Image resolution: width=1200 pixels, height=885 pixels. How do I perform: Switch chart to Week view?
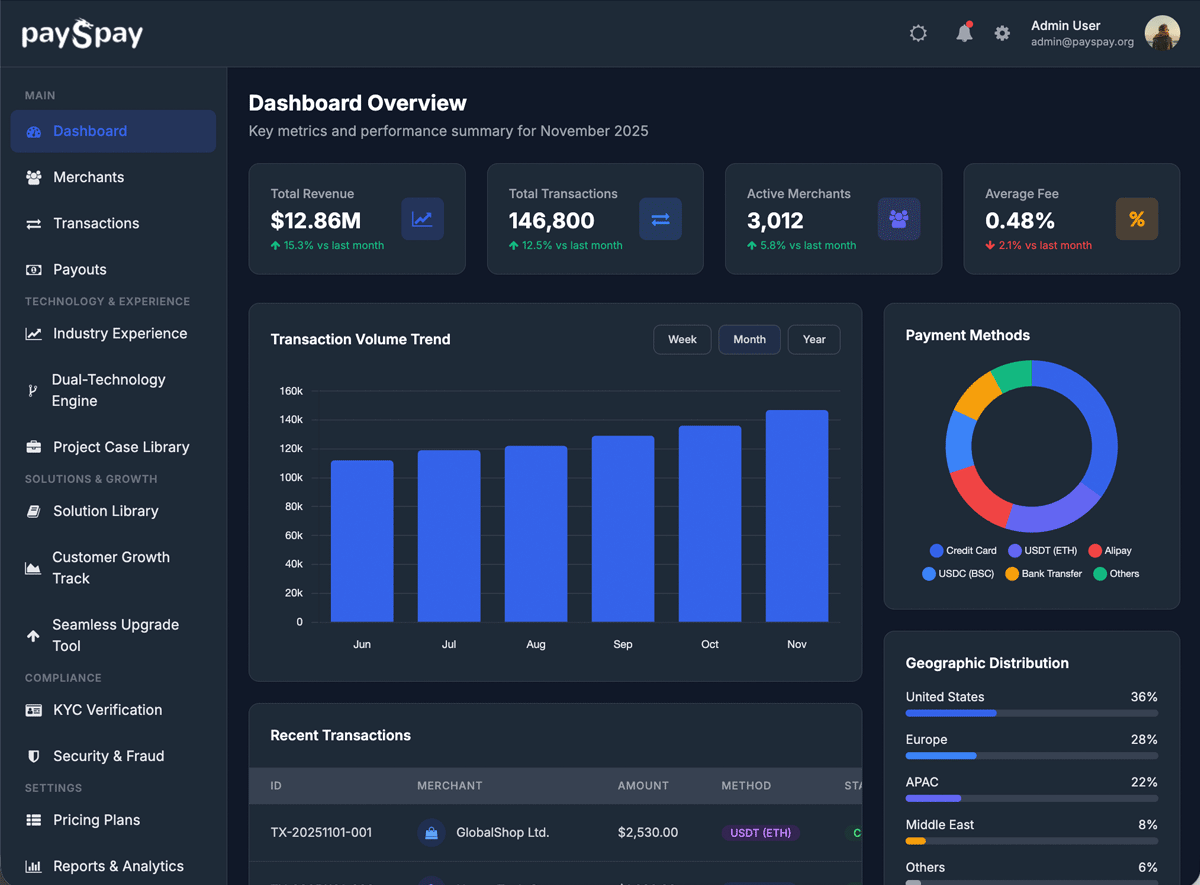tap(682, 339)
